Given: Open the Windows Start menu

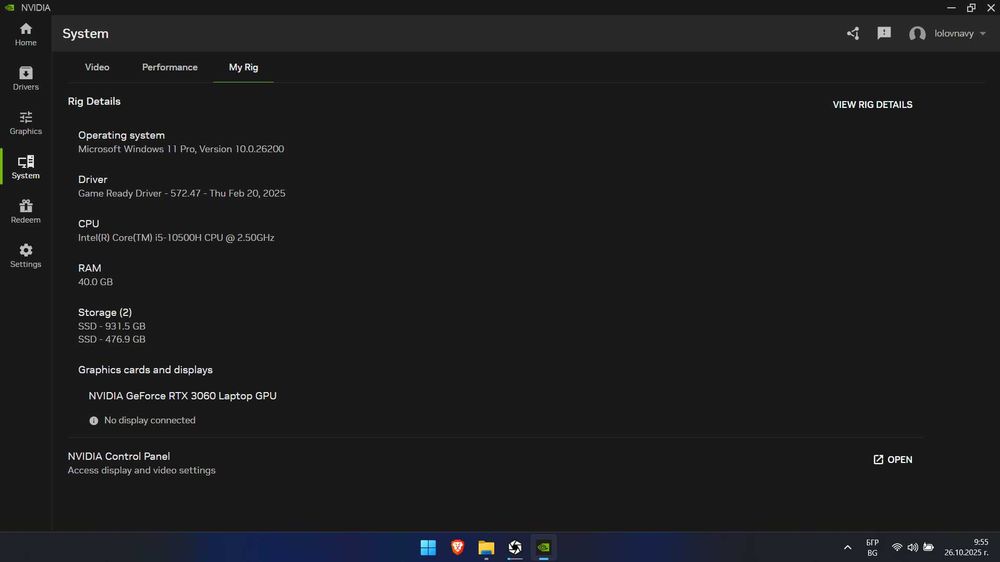Looking at the screenshot, I should click(428, 547).
